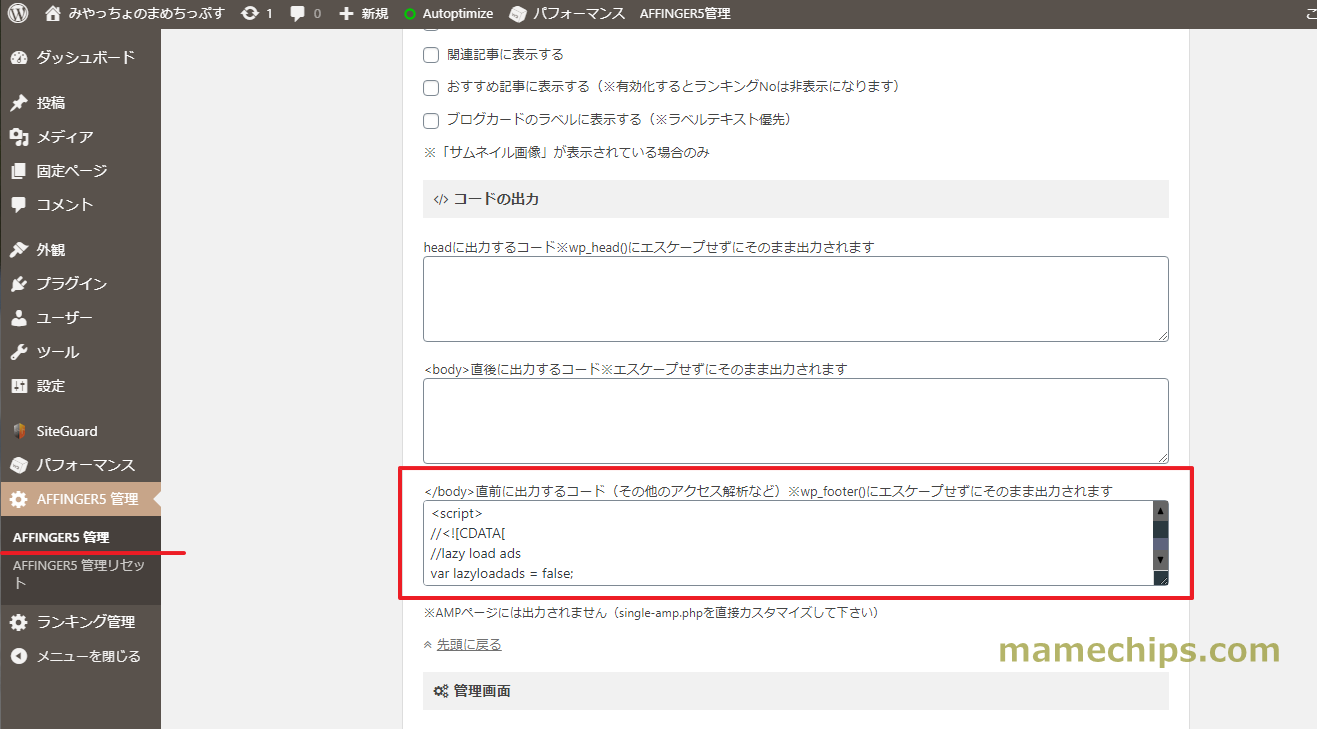This screenshot has width=1317, height=729.
Task: Click メニューを閉じる text
Action: click(x=89, y=656)
